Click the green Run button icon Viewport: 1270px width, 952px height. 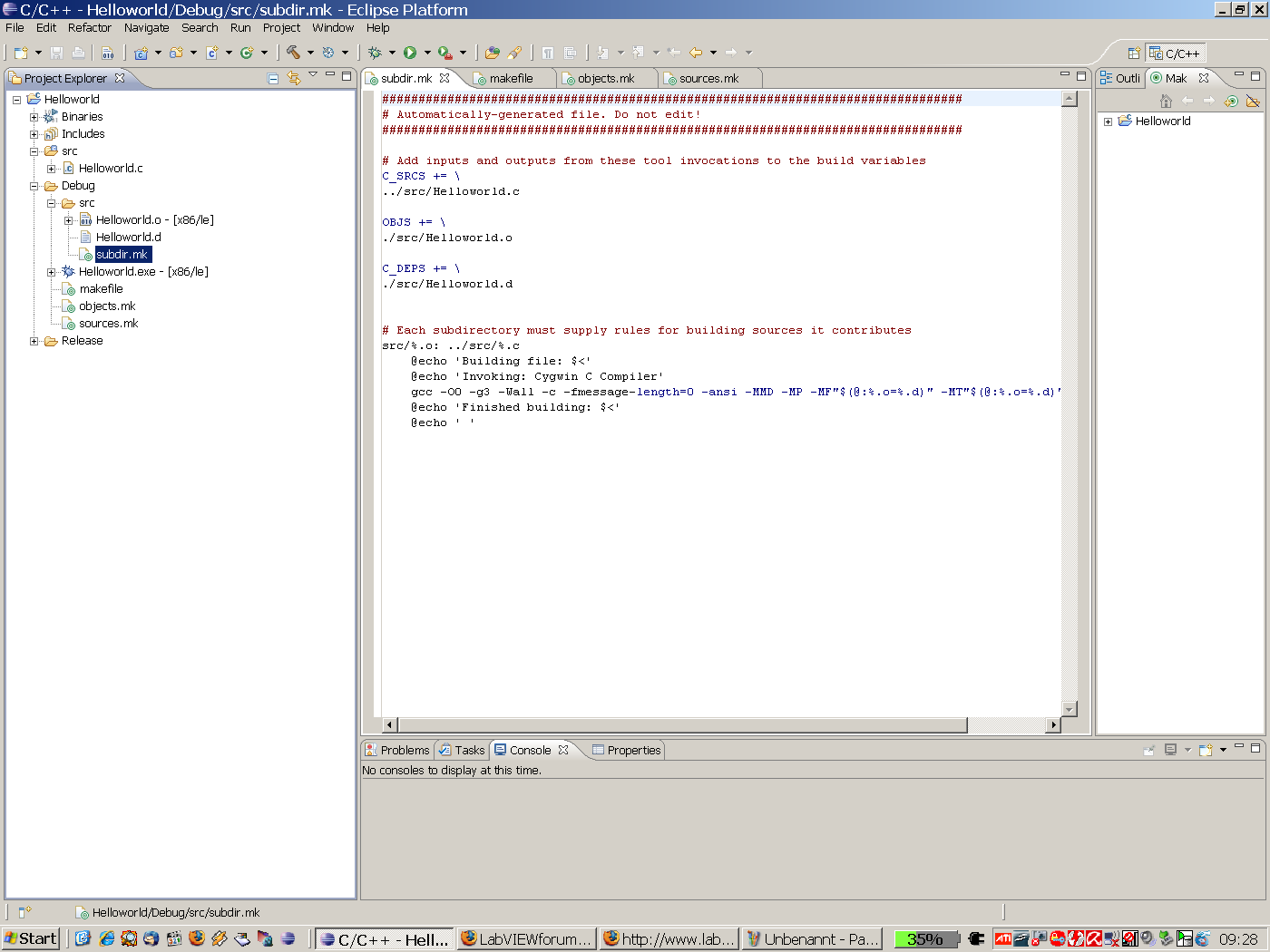point(410,53)
